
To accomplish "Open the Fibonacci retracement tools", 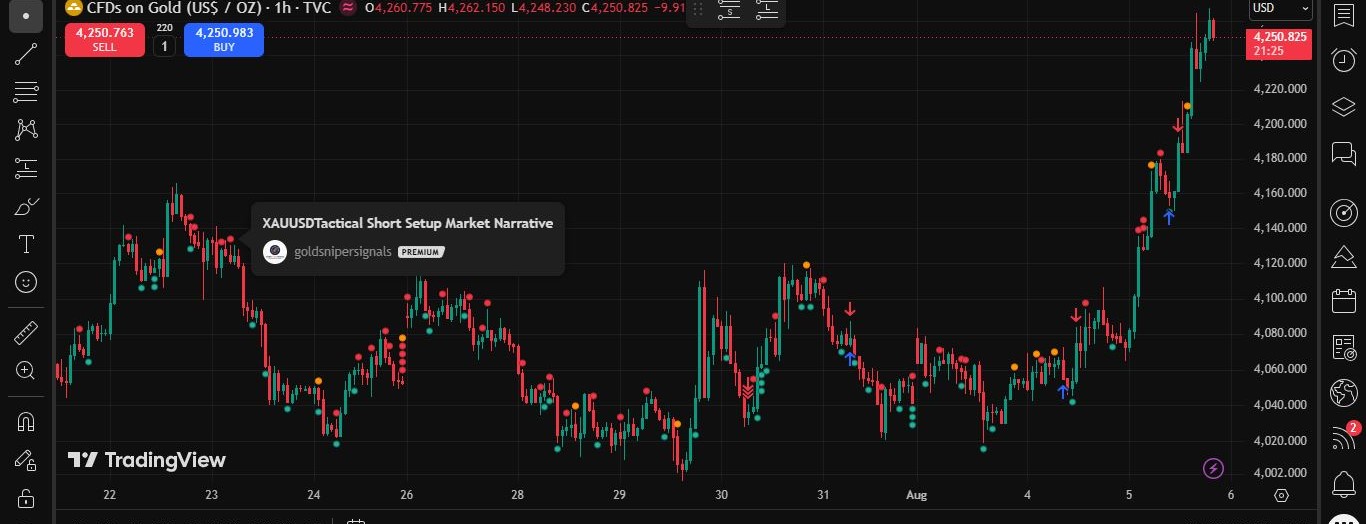I will point(26,92).
